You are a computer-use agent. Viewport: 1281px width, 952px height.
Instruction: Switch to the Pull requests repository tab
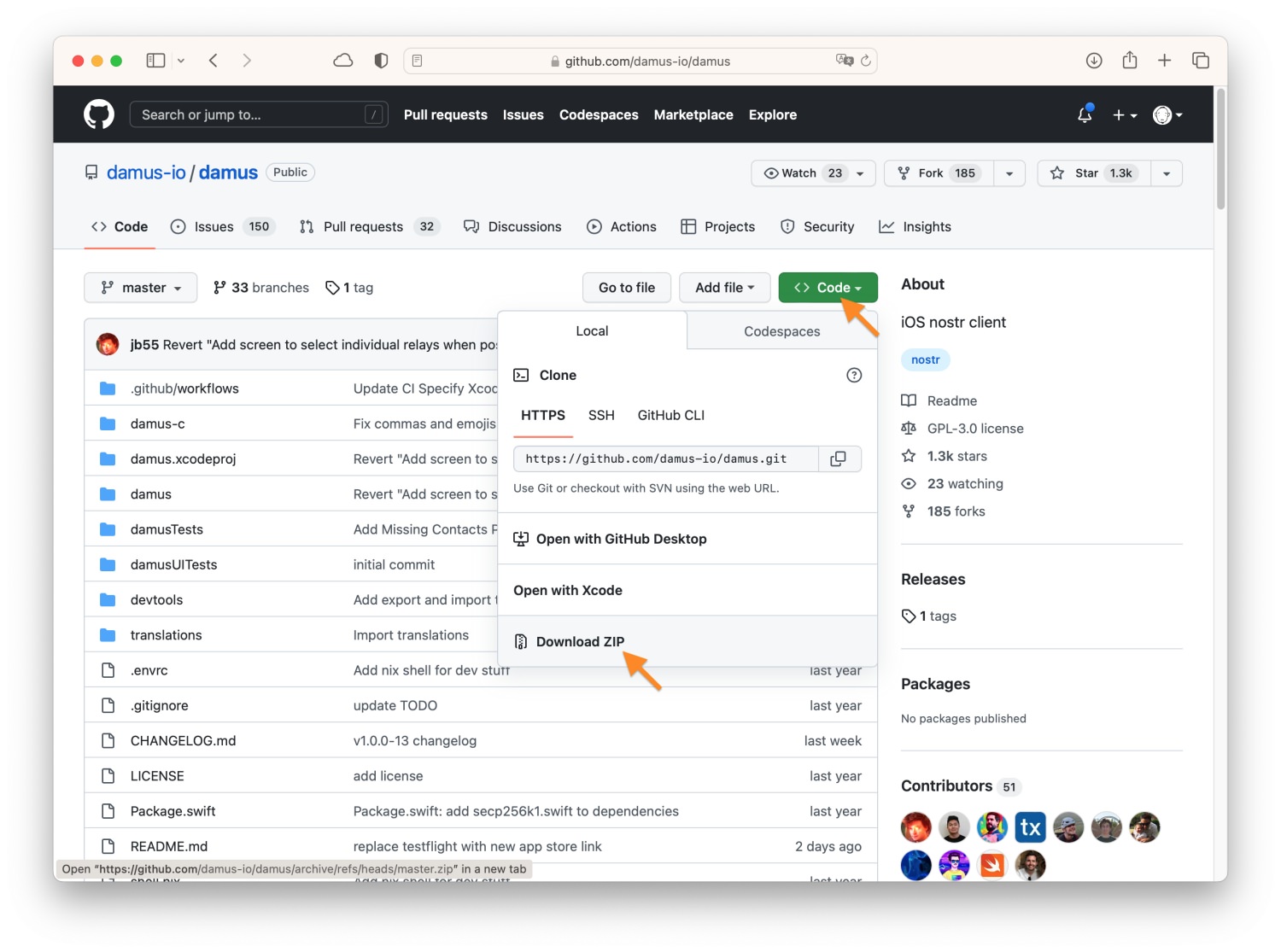369,226
